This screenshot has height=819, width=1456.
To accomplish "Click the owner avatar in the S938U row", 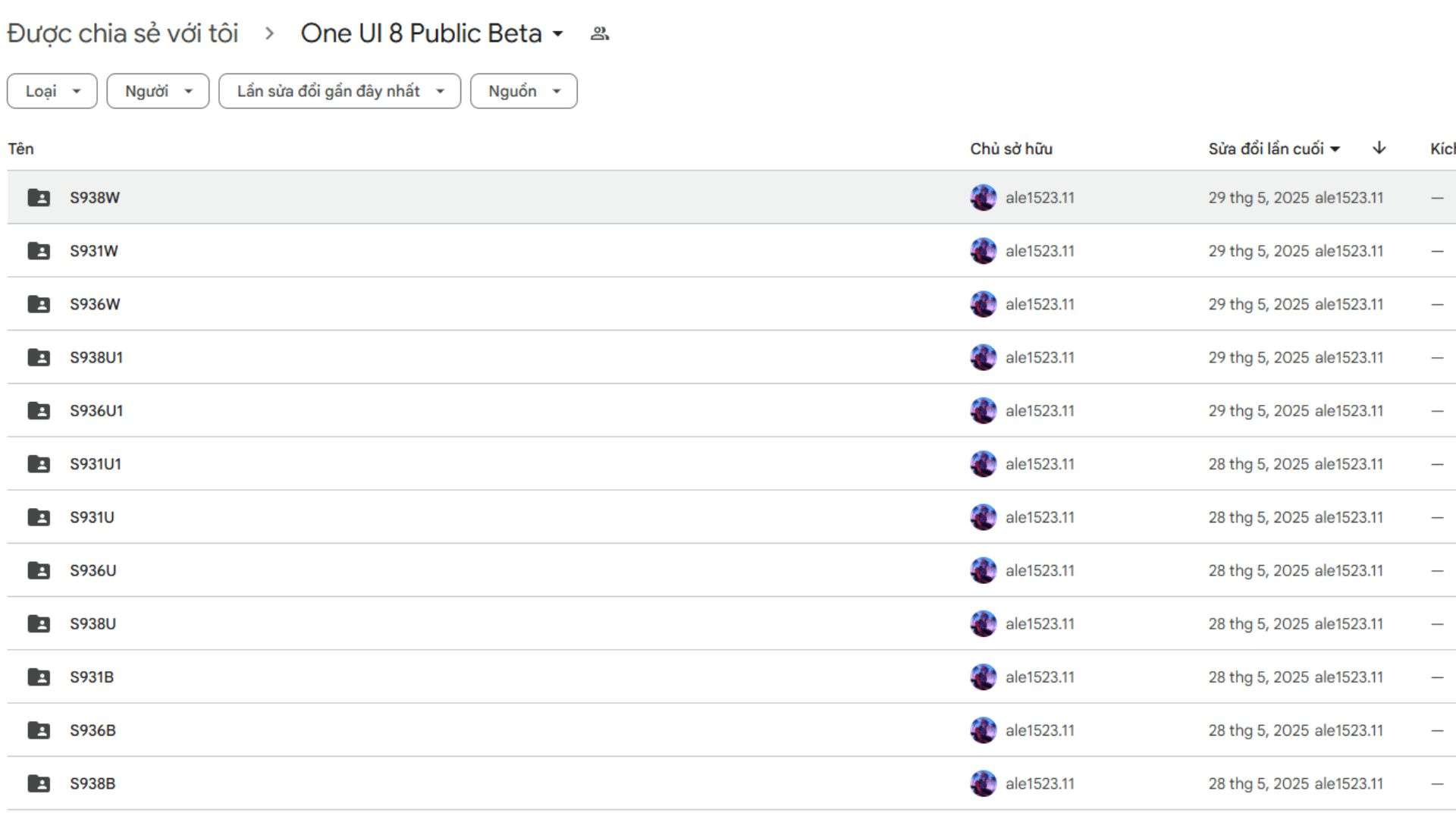I will click(983, 623).
